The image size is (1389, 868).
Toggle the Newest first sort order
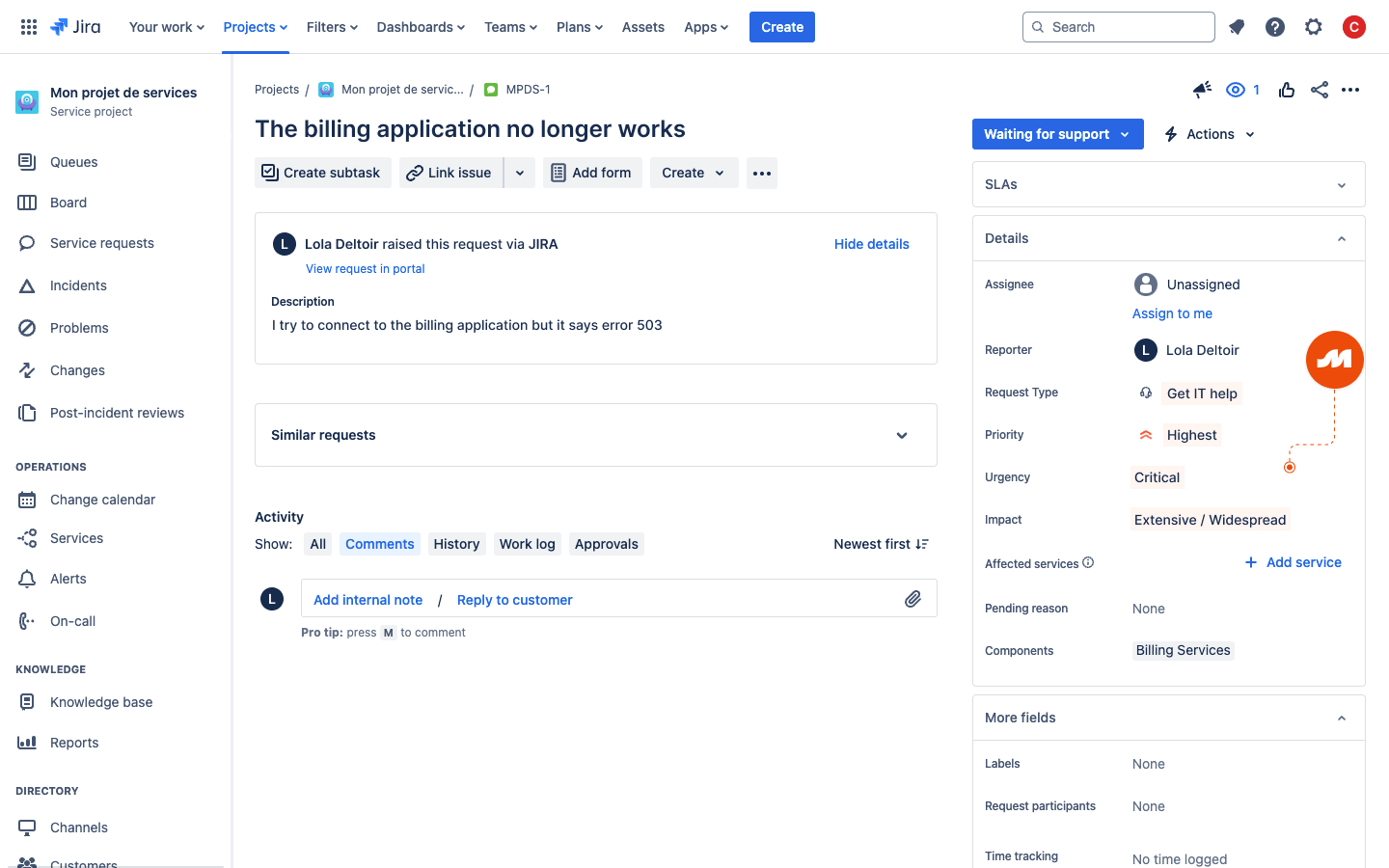coord(881,544)
